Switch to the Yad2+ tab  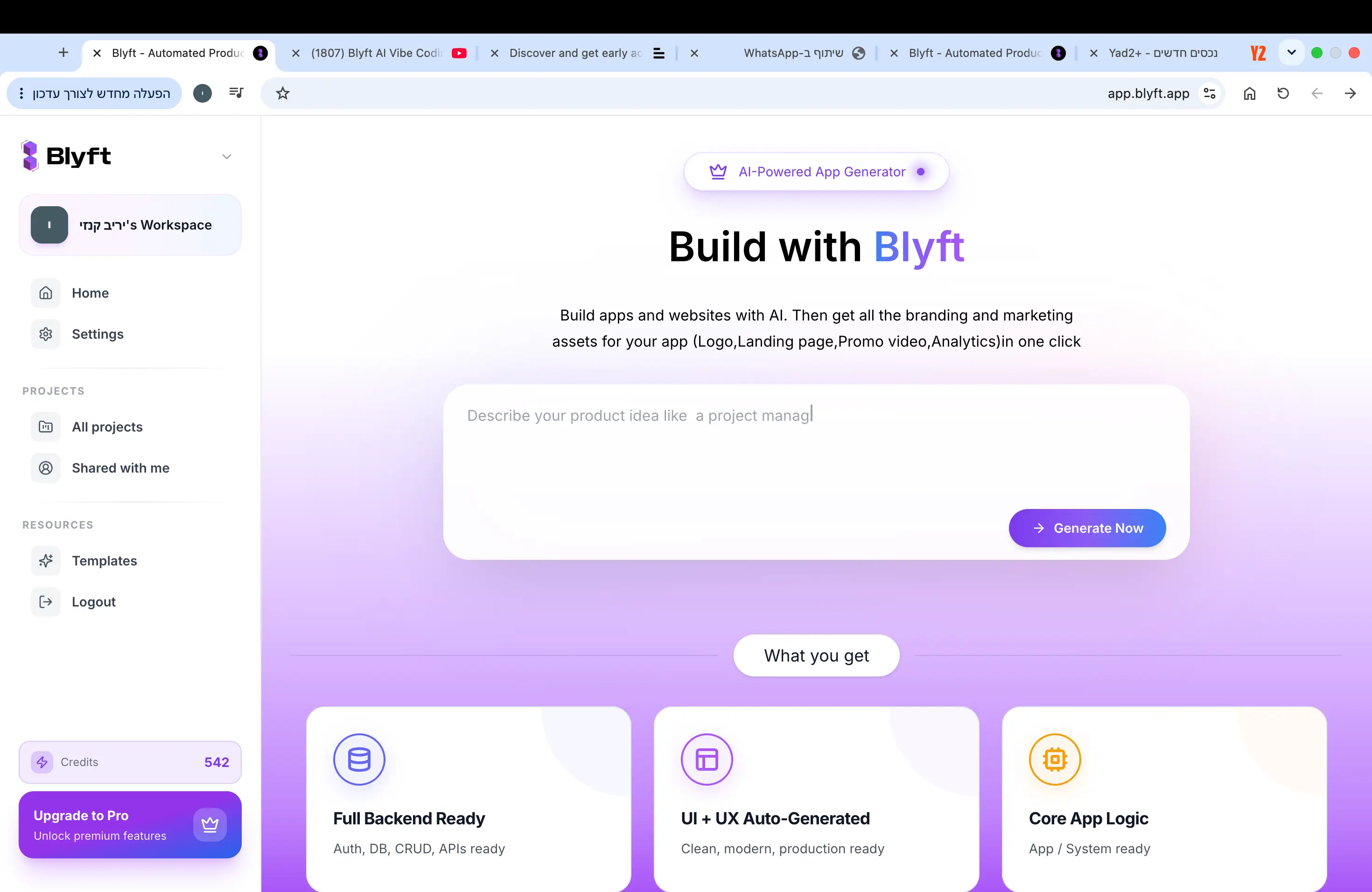[x=1176, y=53]
